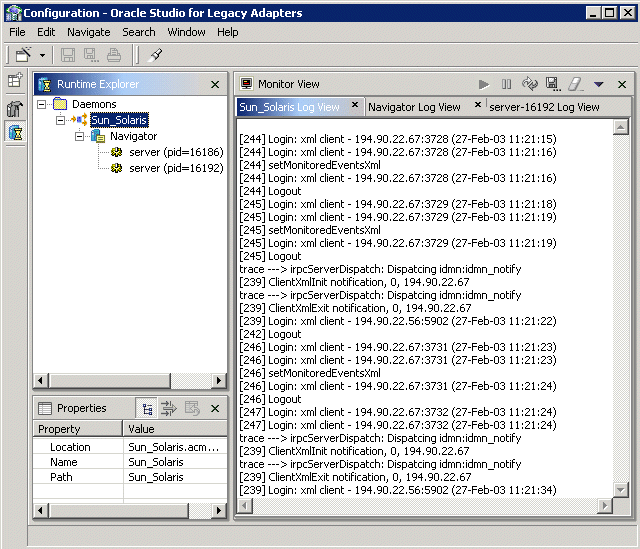This screenshot has height=549, width=640.
Task: Click the Value column header
Action: (175, 429)
